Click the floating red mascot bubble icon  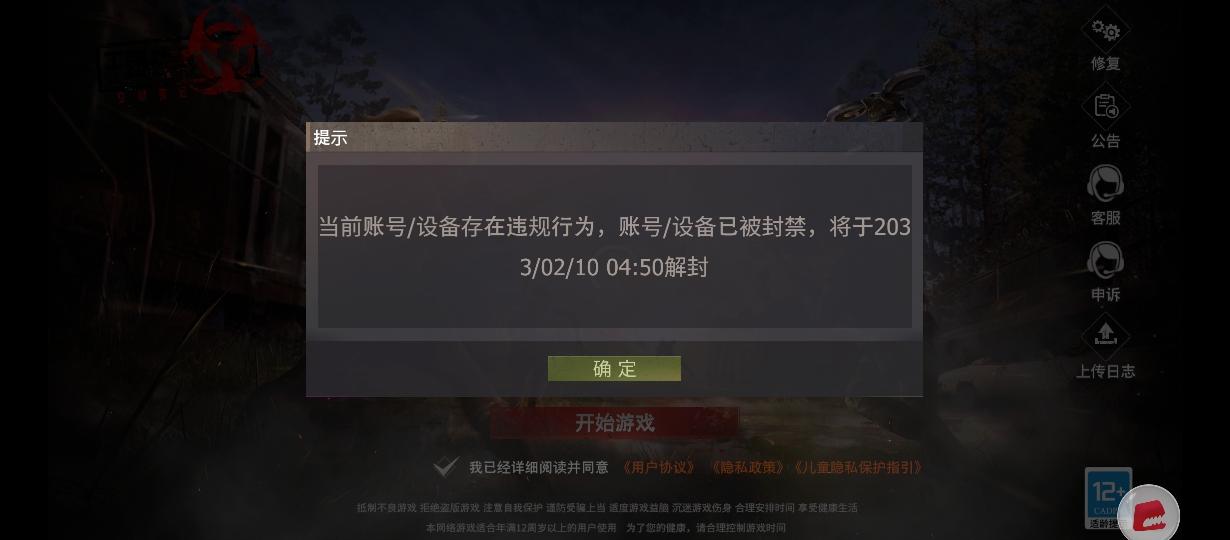coord(1149,516)
